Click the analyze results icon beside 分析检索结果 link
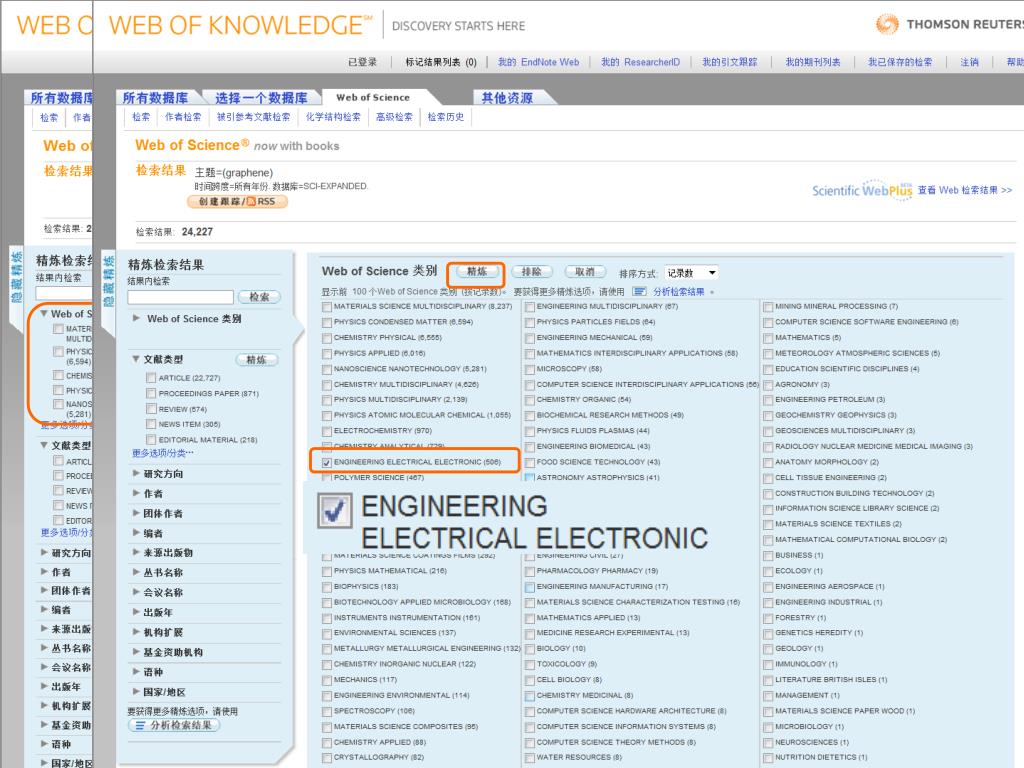Screen dimensions: 1024x768 639,292
